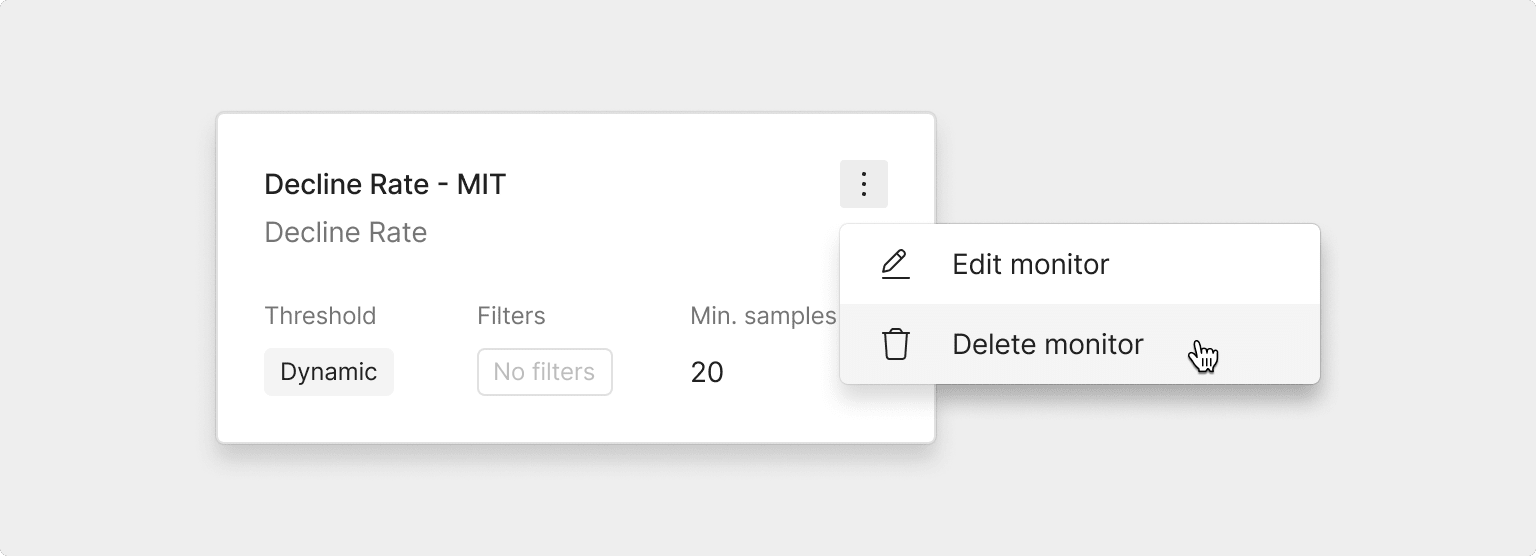Open the three-dot options menu
Screen dimensions: 1536x556
864,184
